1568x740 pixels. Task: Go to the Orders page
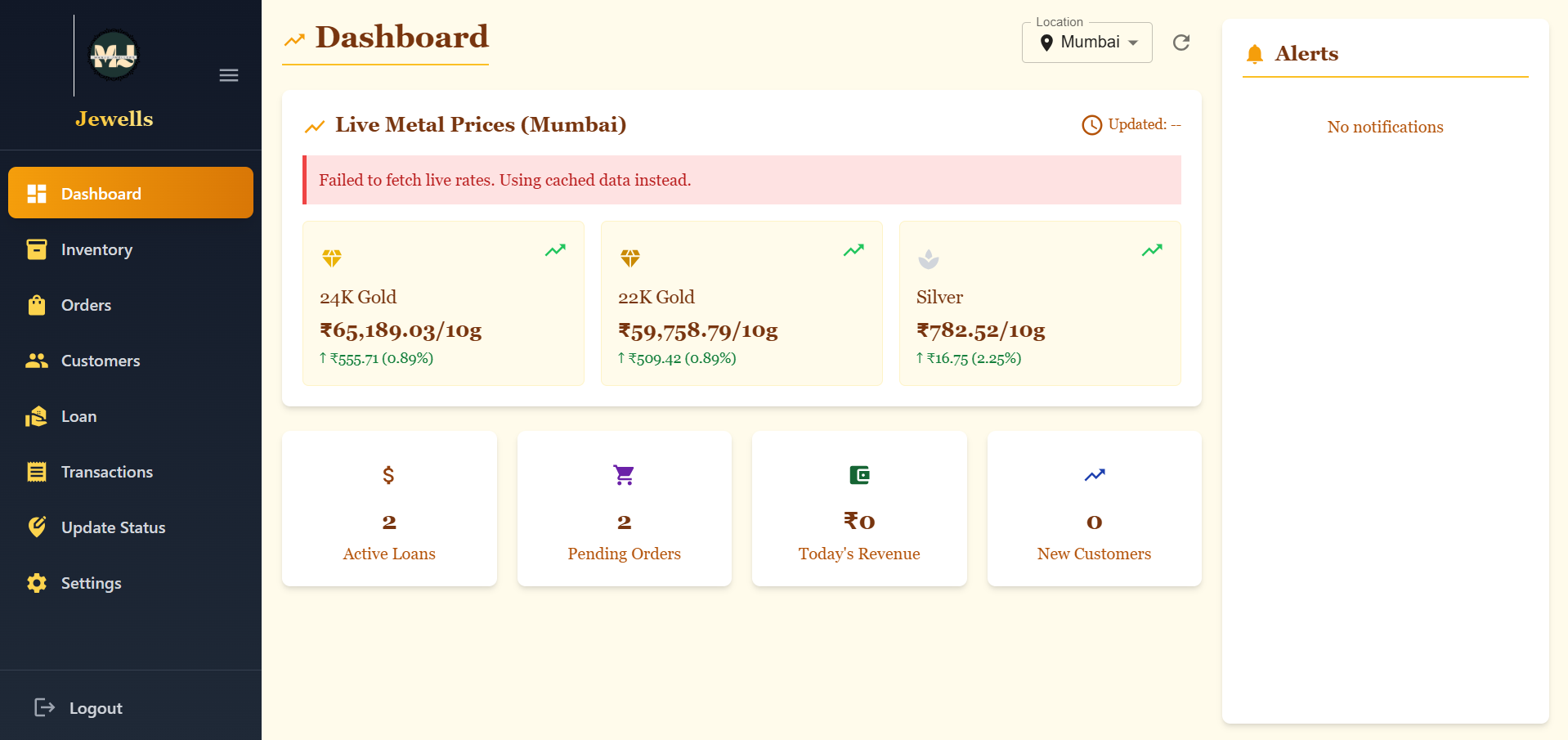[86, 305]
